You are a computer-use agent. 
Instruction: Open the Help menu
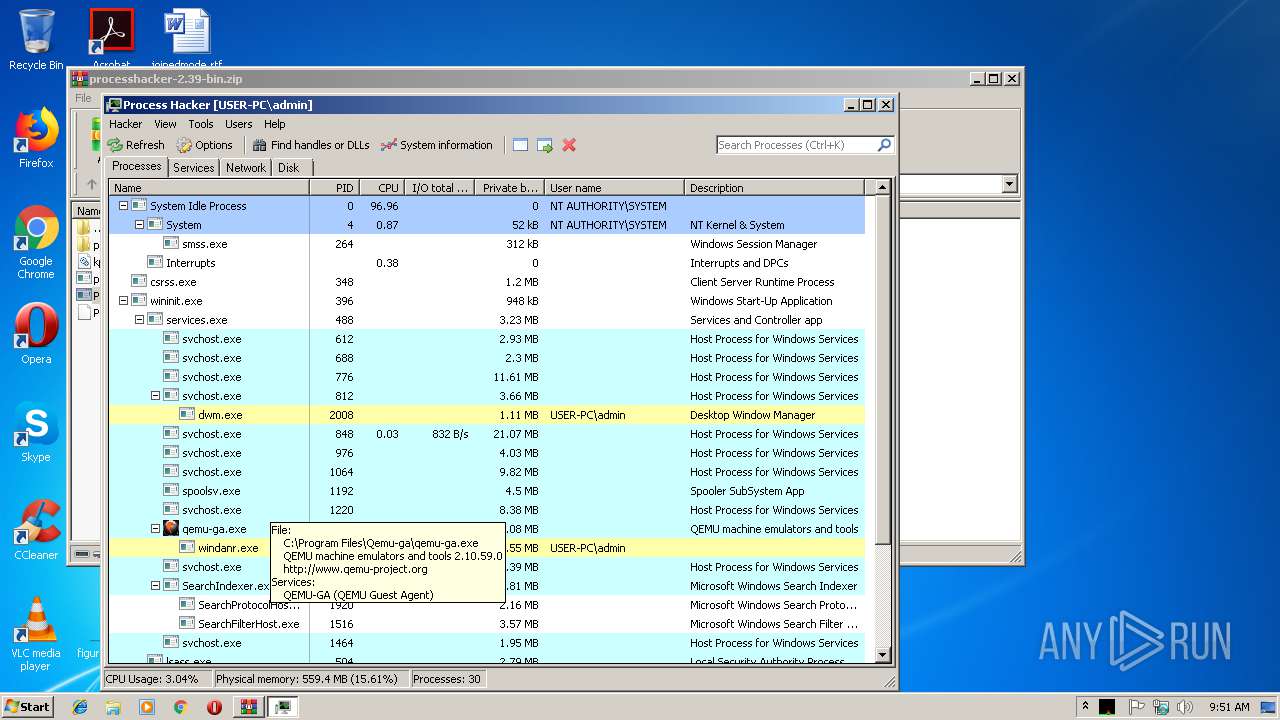point(275,124)
